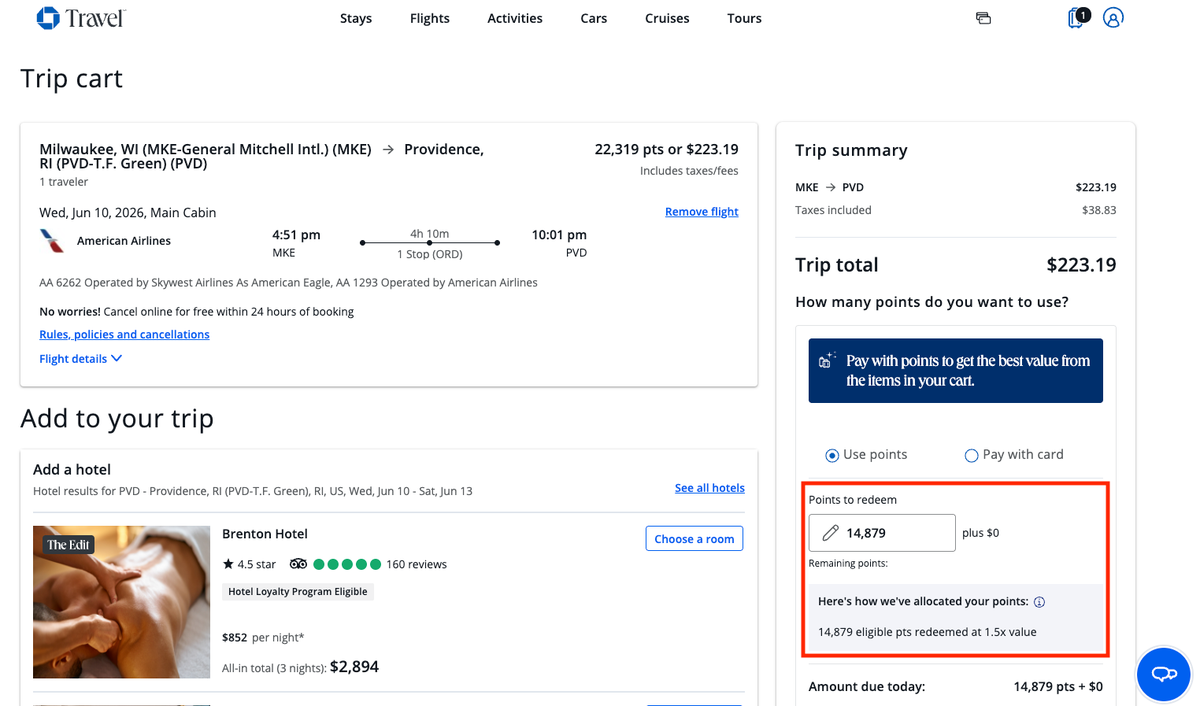Open See all hotels link

(709, 487)
